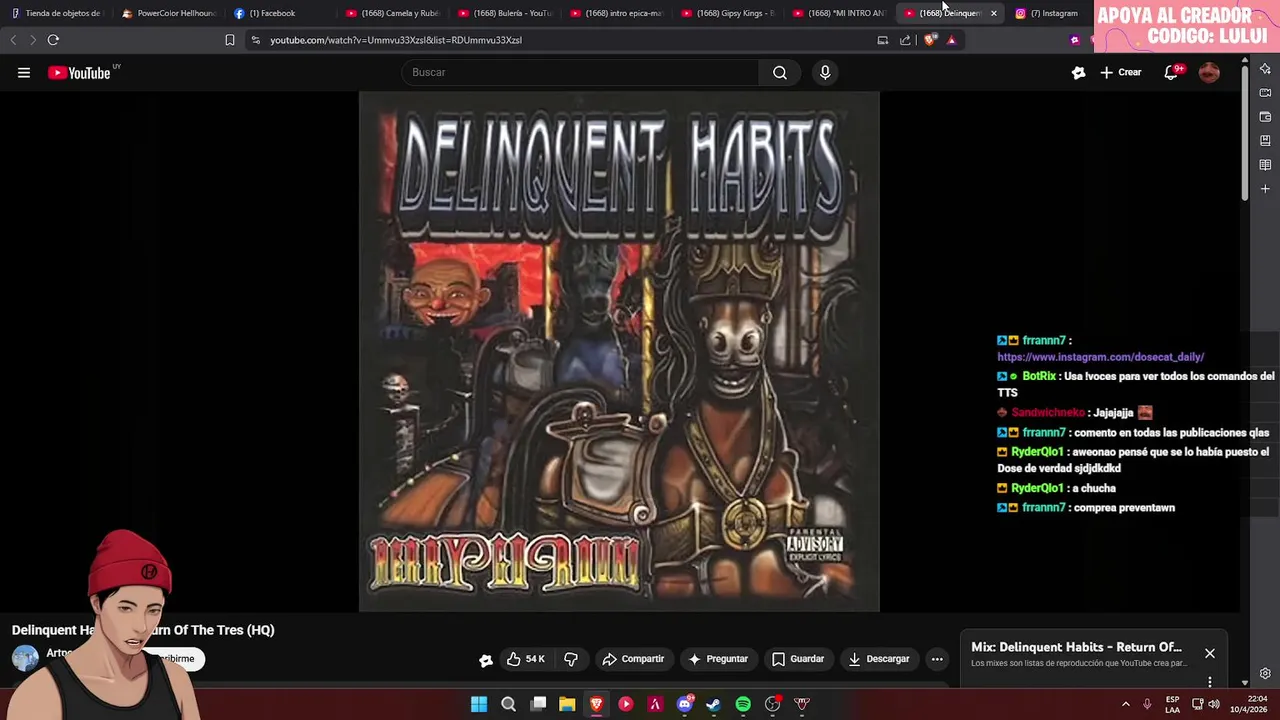Screen dimensions: 1280x720
Task: Open Discord from the taskbar
Action: click(684, 704)
